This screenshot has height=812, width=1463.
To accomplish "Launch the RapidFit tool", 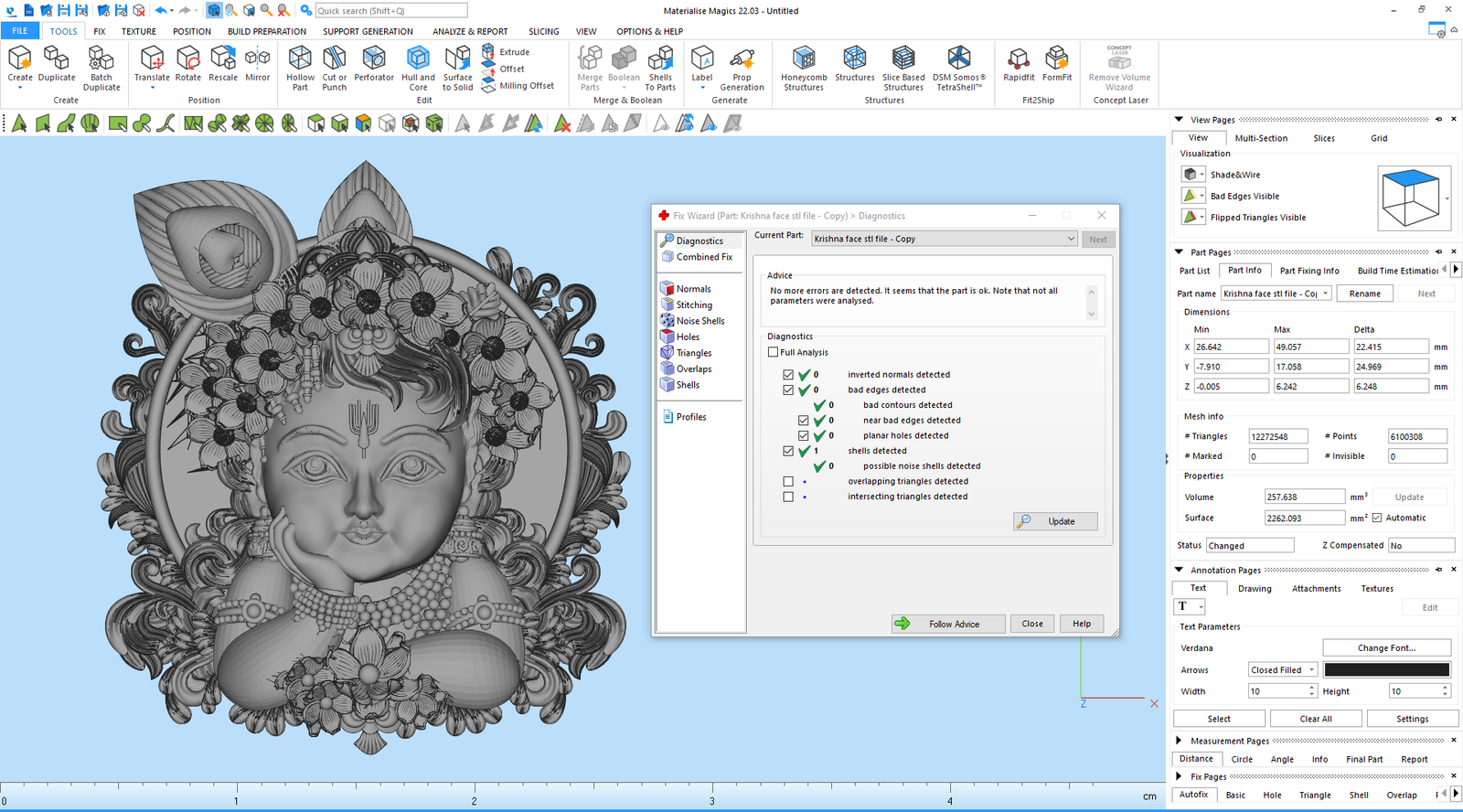I will point(1019,66).
